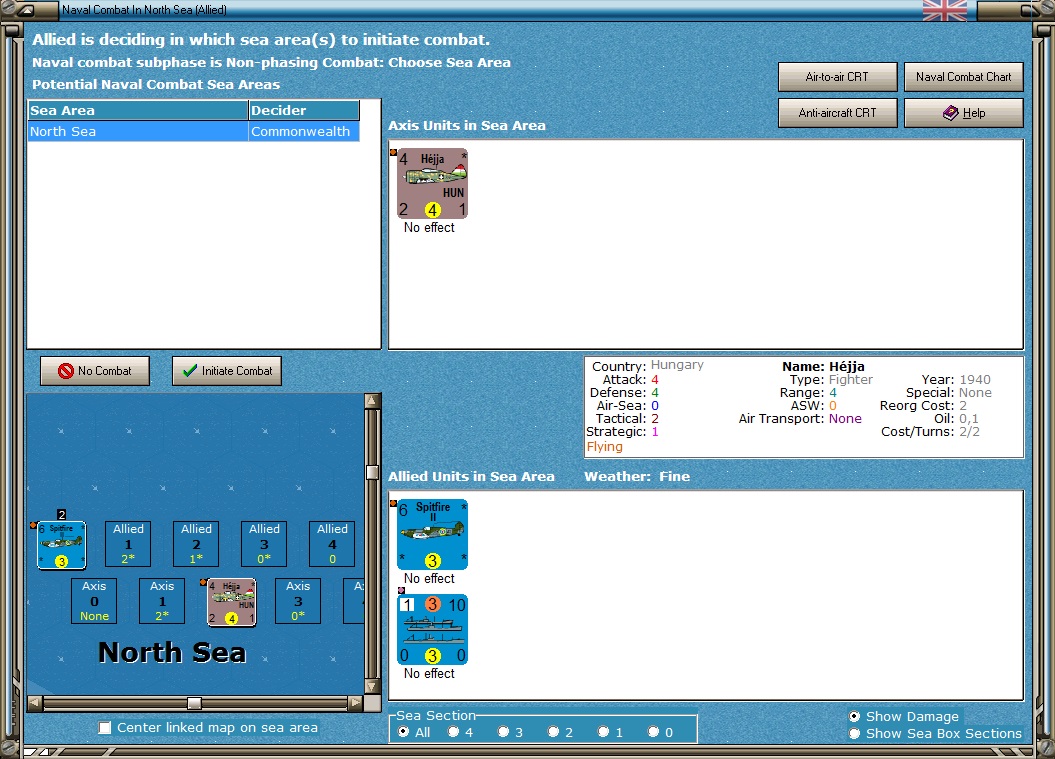Viewport: 1055px width, 759px height.
Task: Click the Héjja counter on the North Sea map
Action: (231, 602)
